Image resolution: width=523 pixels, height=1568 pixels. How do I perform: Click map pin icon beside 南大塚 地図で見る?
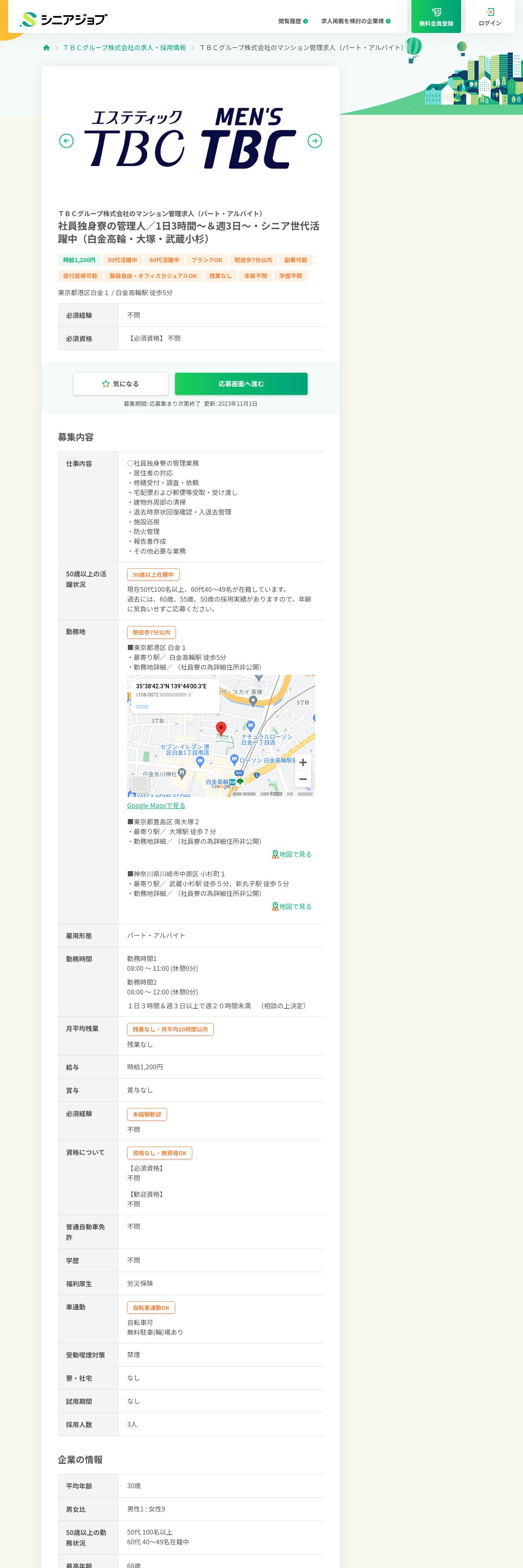275,854
